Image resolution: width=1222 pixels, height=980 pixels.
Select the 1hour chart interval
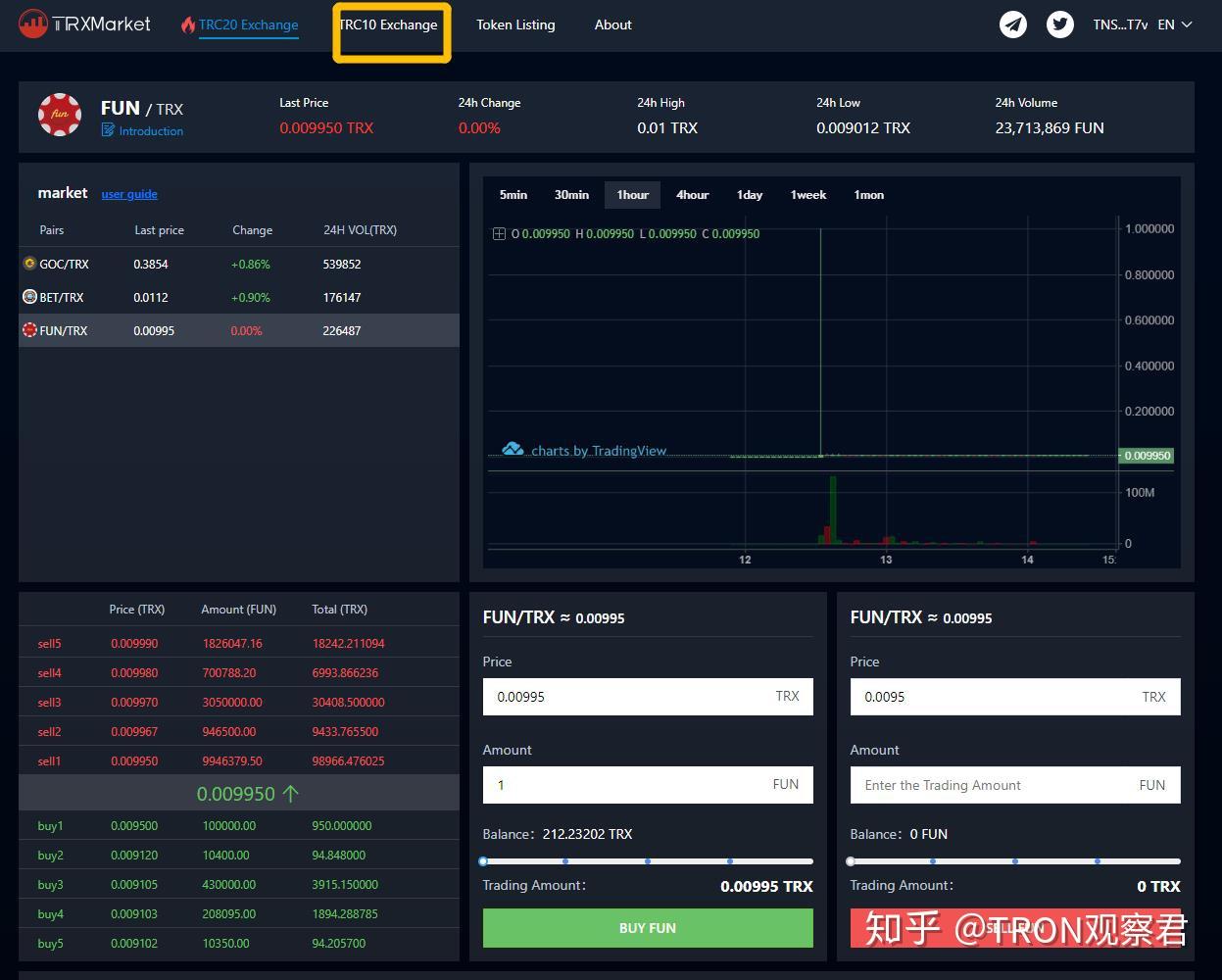[x=633, y=195]
